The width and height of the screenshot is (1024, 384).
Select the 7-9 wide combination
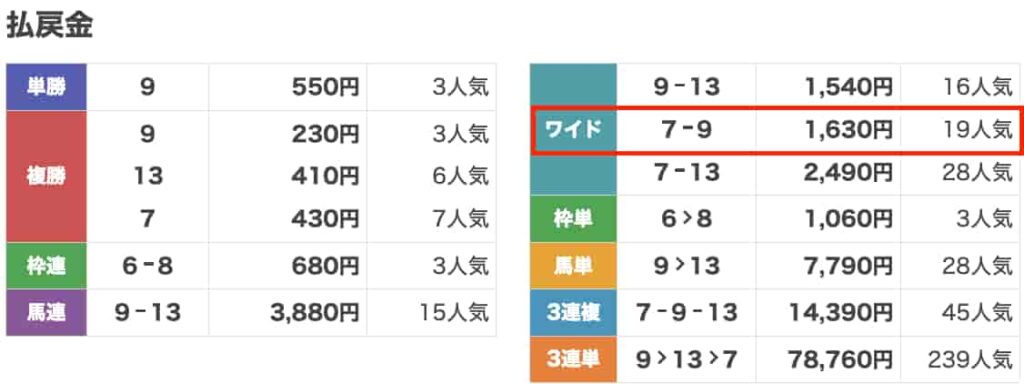686,130
